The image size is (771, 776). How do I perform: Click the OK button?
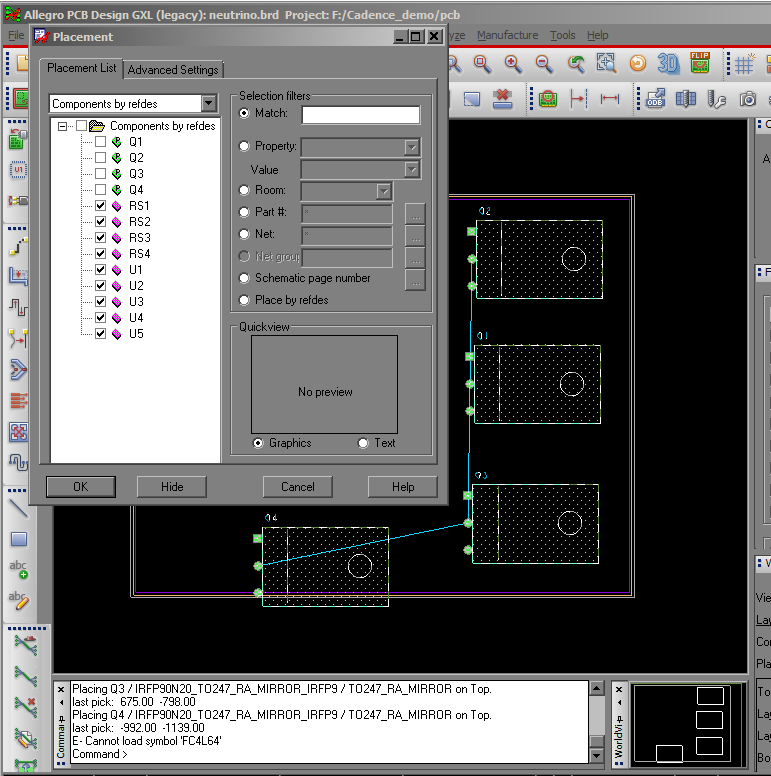click(81, 487)
